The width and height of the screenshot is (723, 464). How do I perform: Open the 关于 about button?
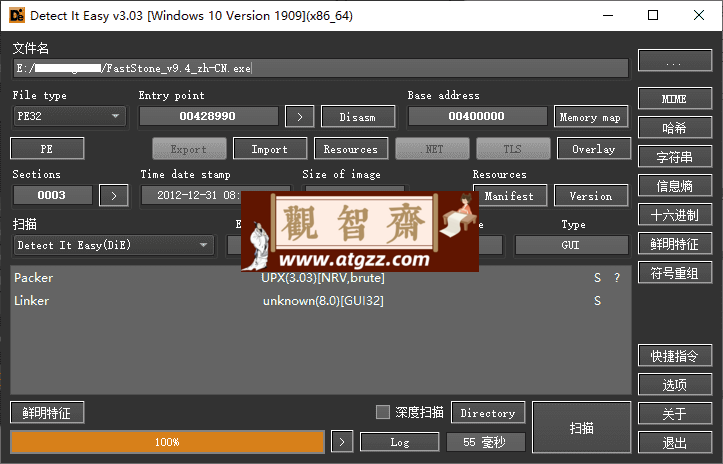click(x=675, y=414)
